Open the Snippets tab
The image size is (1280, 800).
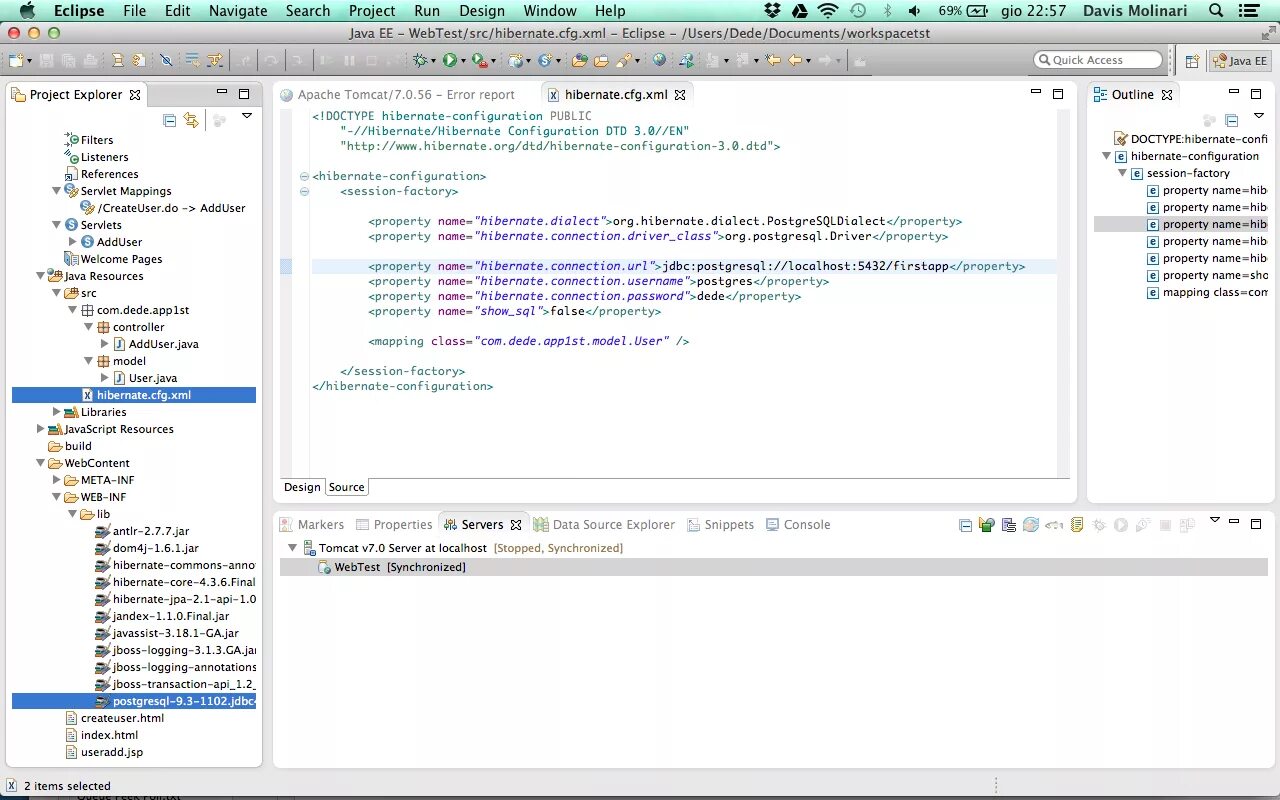tap(720, 525)
